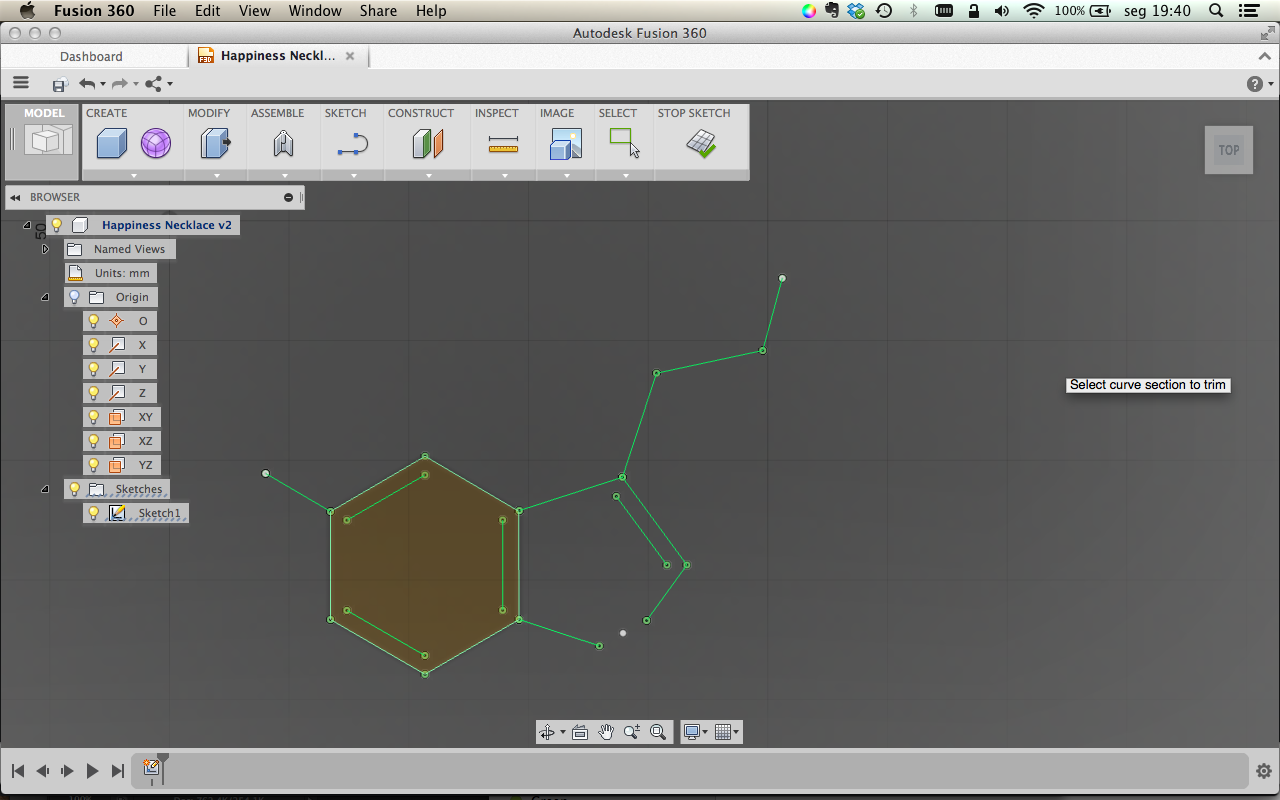The image size is (1280, 800).
Task: Jump to the timeline beginning
Action: (18, 771)
